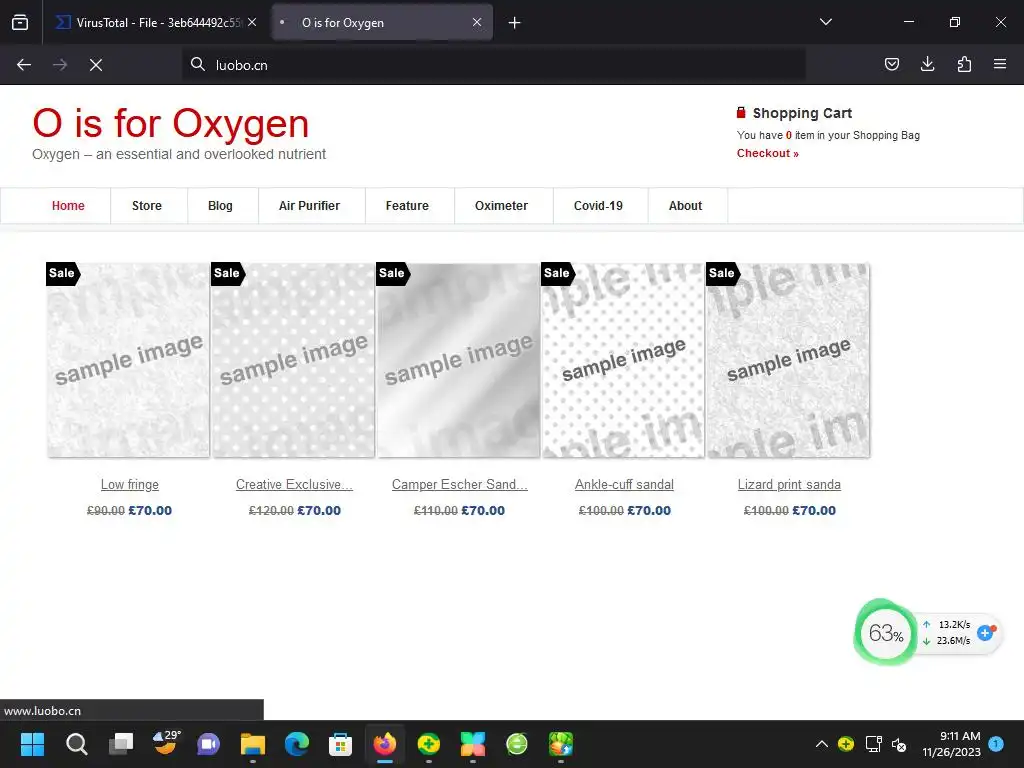The image size is (1024, 768).
Task: Open the clock showing 9:11 AM
Action: tap(952, 744)
